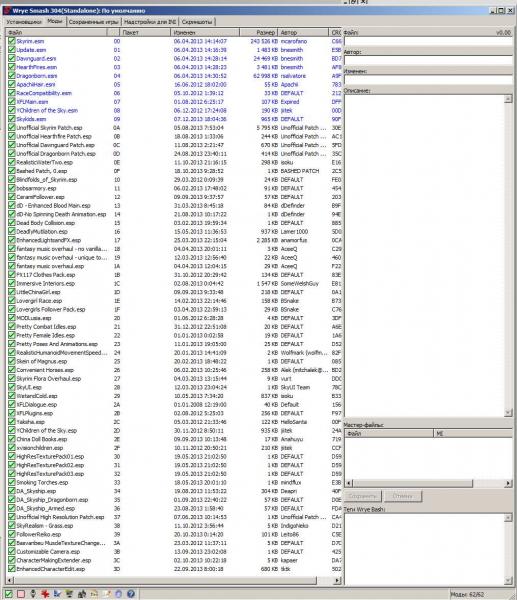Select the DeadlyMutilation.esp file name
The image size is (517, 600).
pyautogui.click(x=42, y=232)
